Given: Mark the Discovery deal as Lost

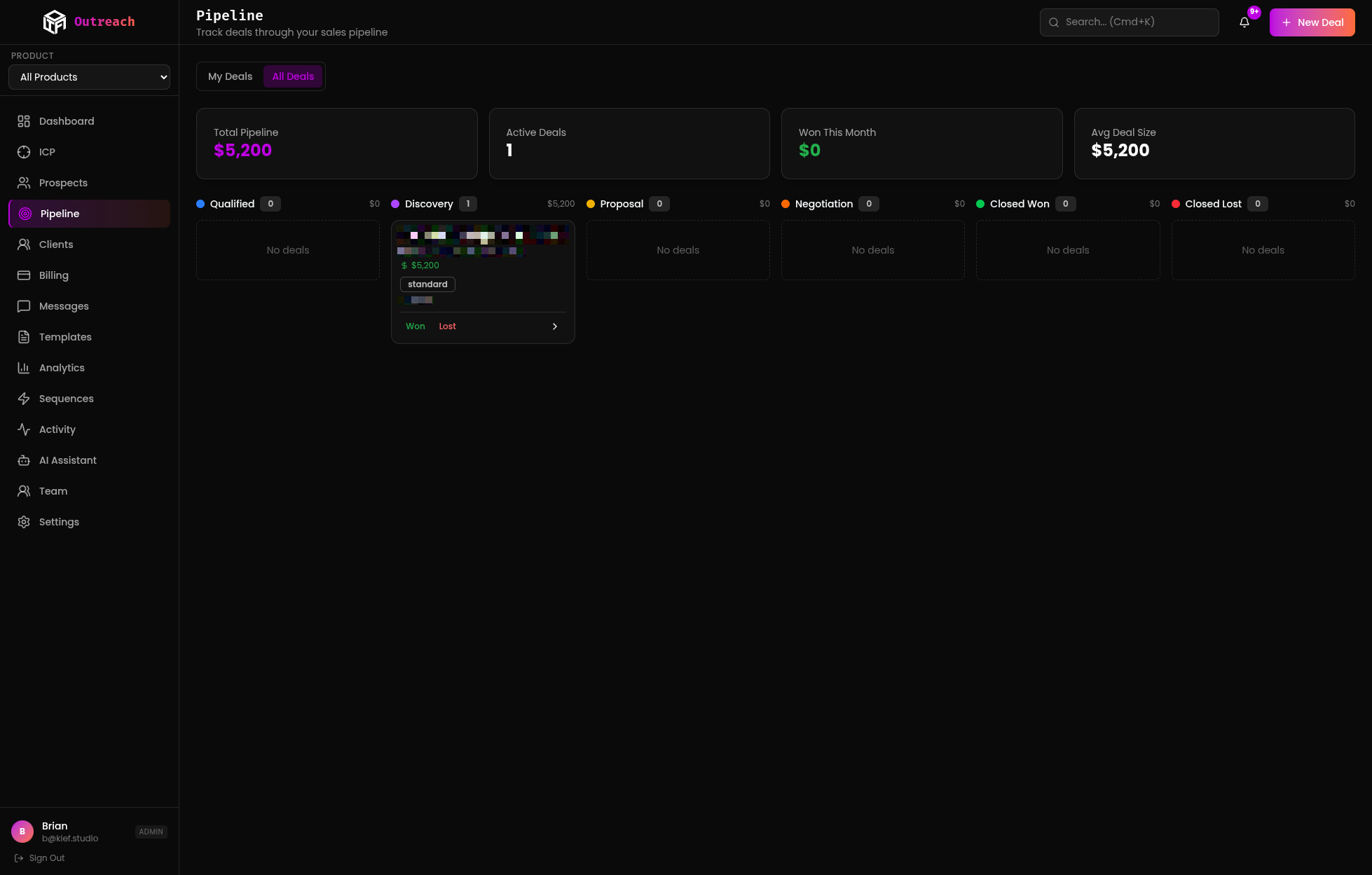Looking at the screenshot, I should (x=447, y=326).
